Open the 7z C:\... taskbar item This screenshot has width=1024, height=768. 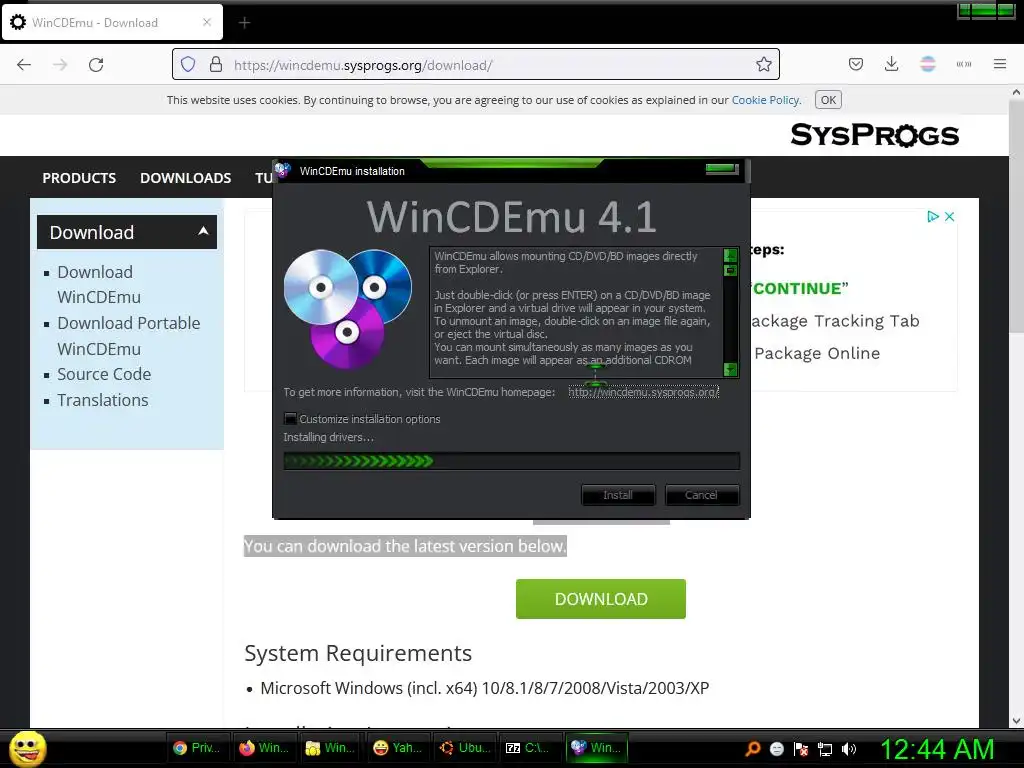pos(530,748)
